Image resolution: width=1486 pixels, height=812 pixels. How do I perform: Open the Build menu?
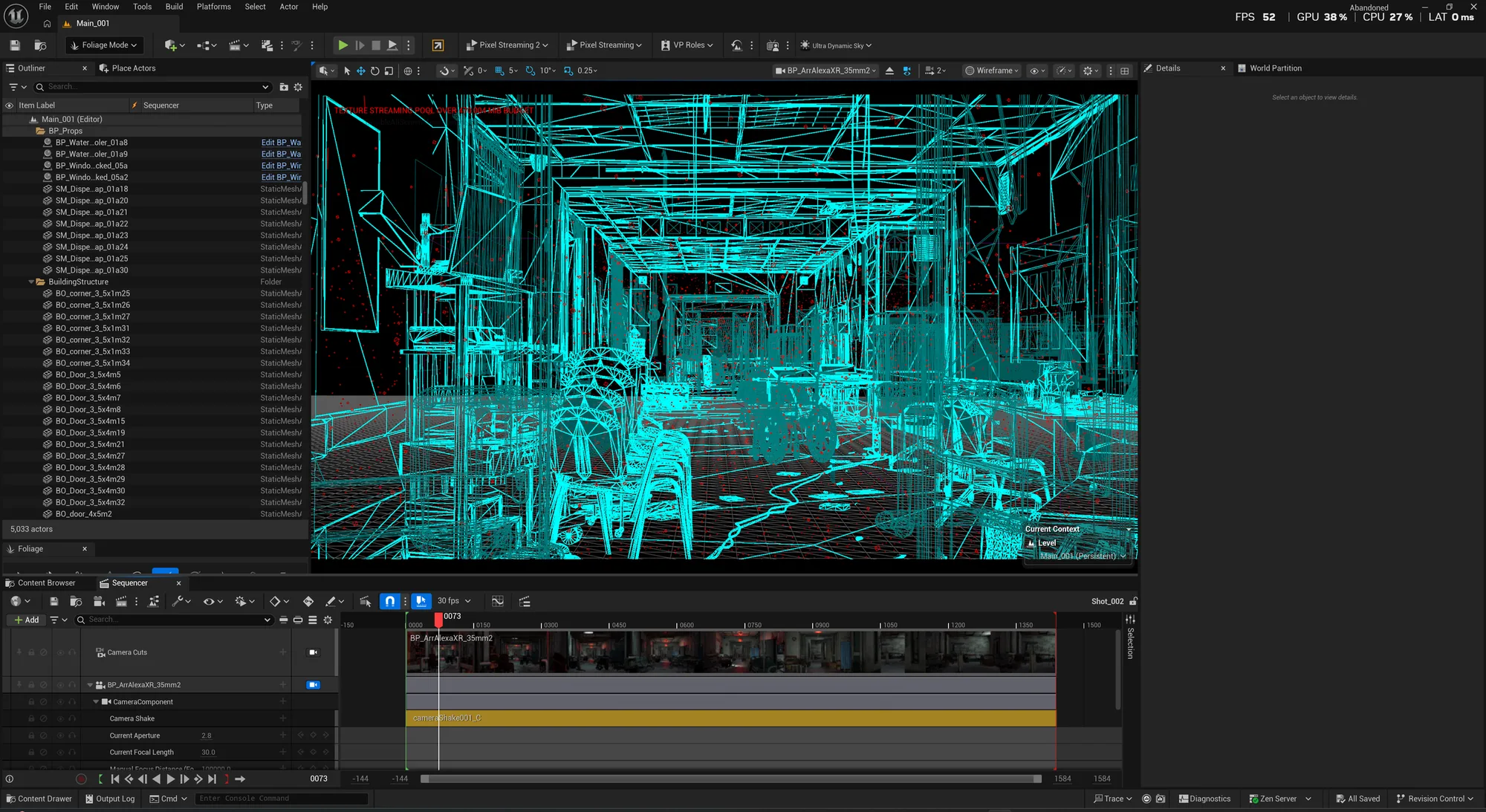[x=174, y=7]
